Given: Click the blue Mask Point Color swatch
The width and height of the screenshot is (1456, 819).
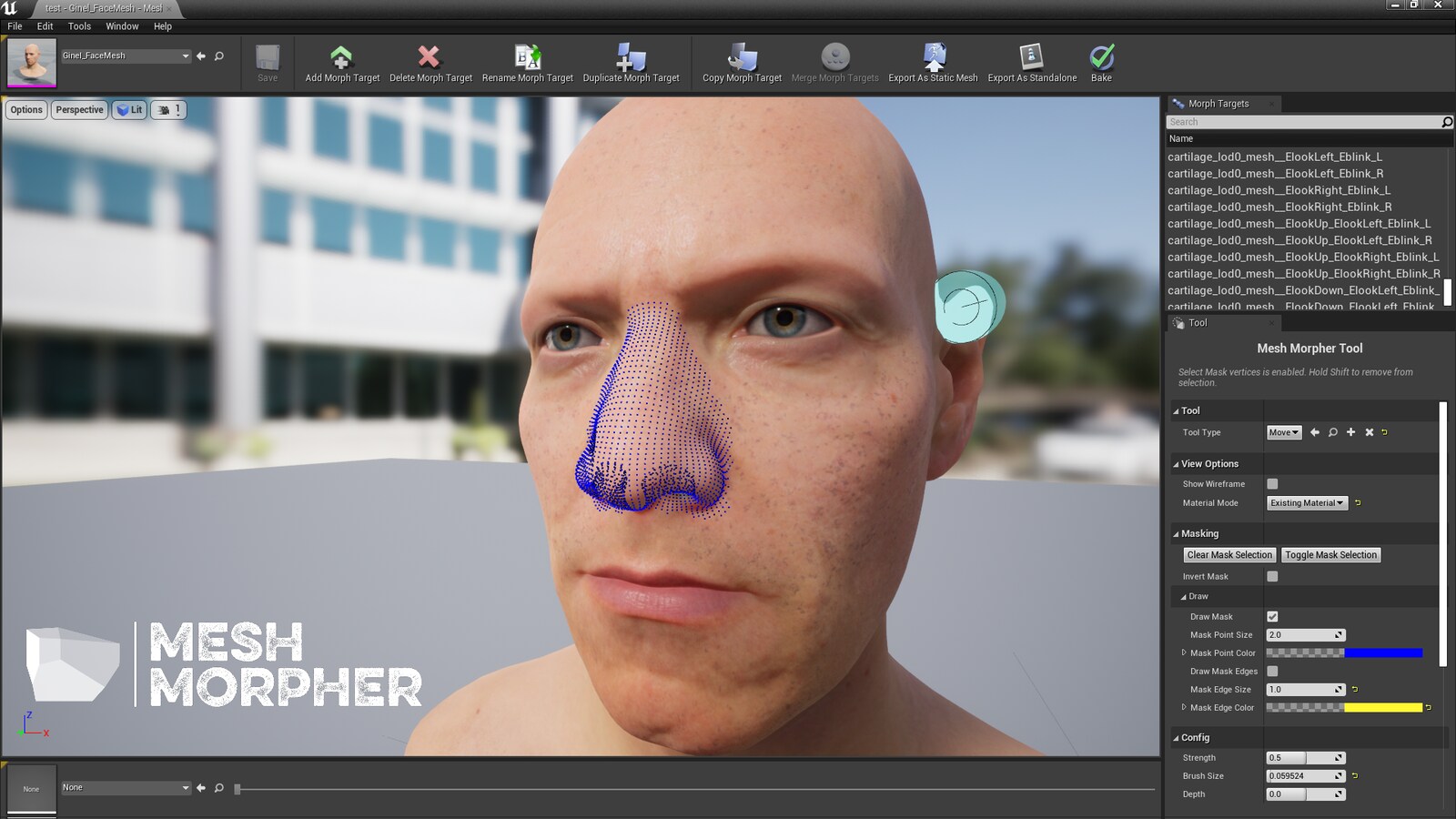Looking at the screenshot, I should click(1381, 652).
